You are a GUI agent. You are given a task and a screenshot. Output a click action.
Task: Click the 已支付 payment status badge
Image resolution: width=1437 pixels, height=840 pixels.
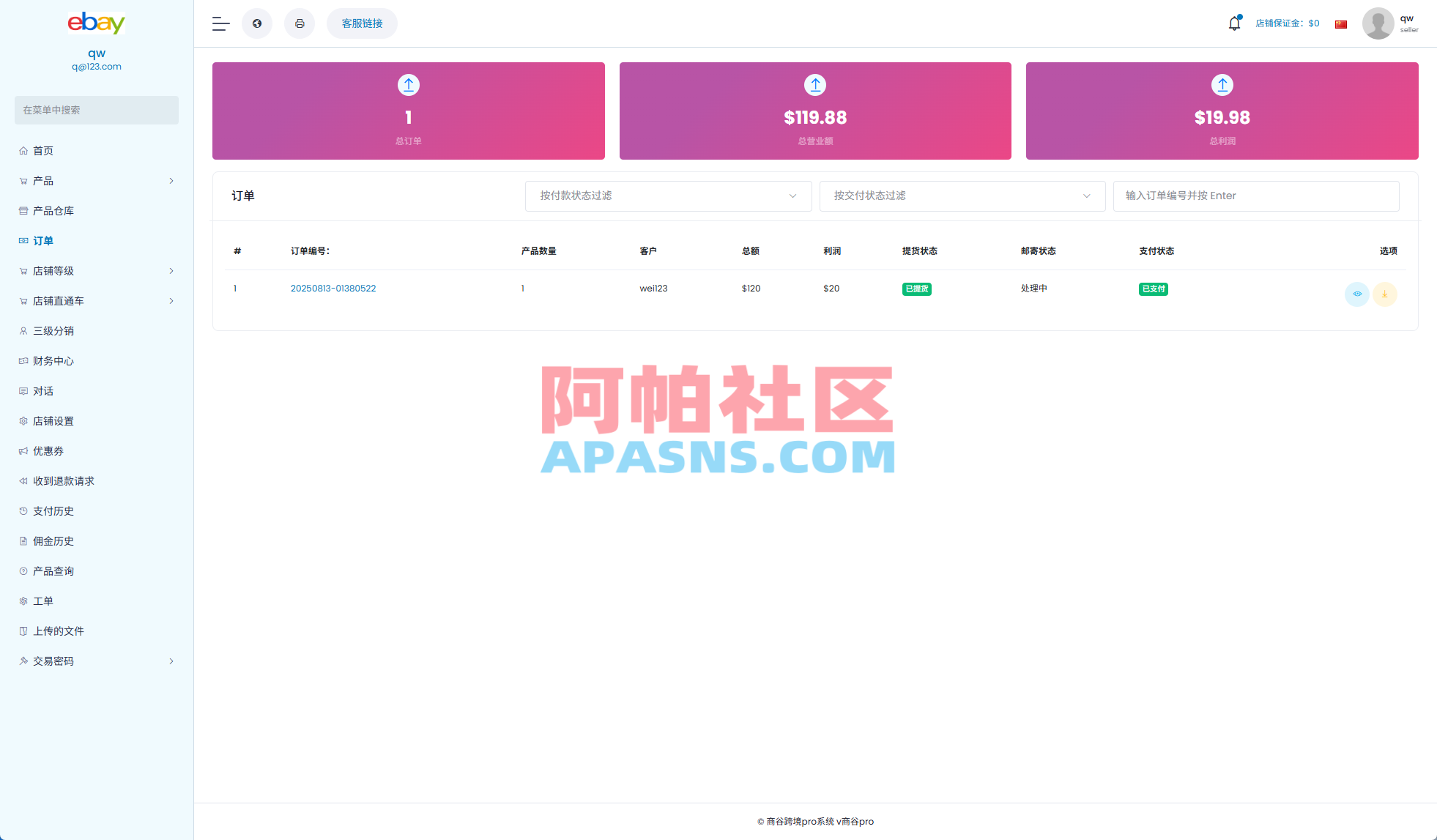tap(1154, 289)
